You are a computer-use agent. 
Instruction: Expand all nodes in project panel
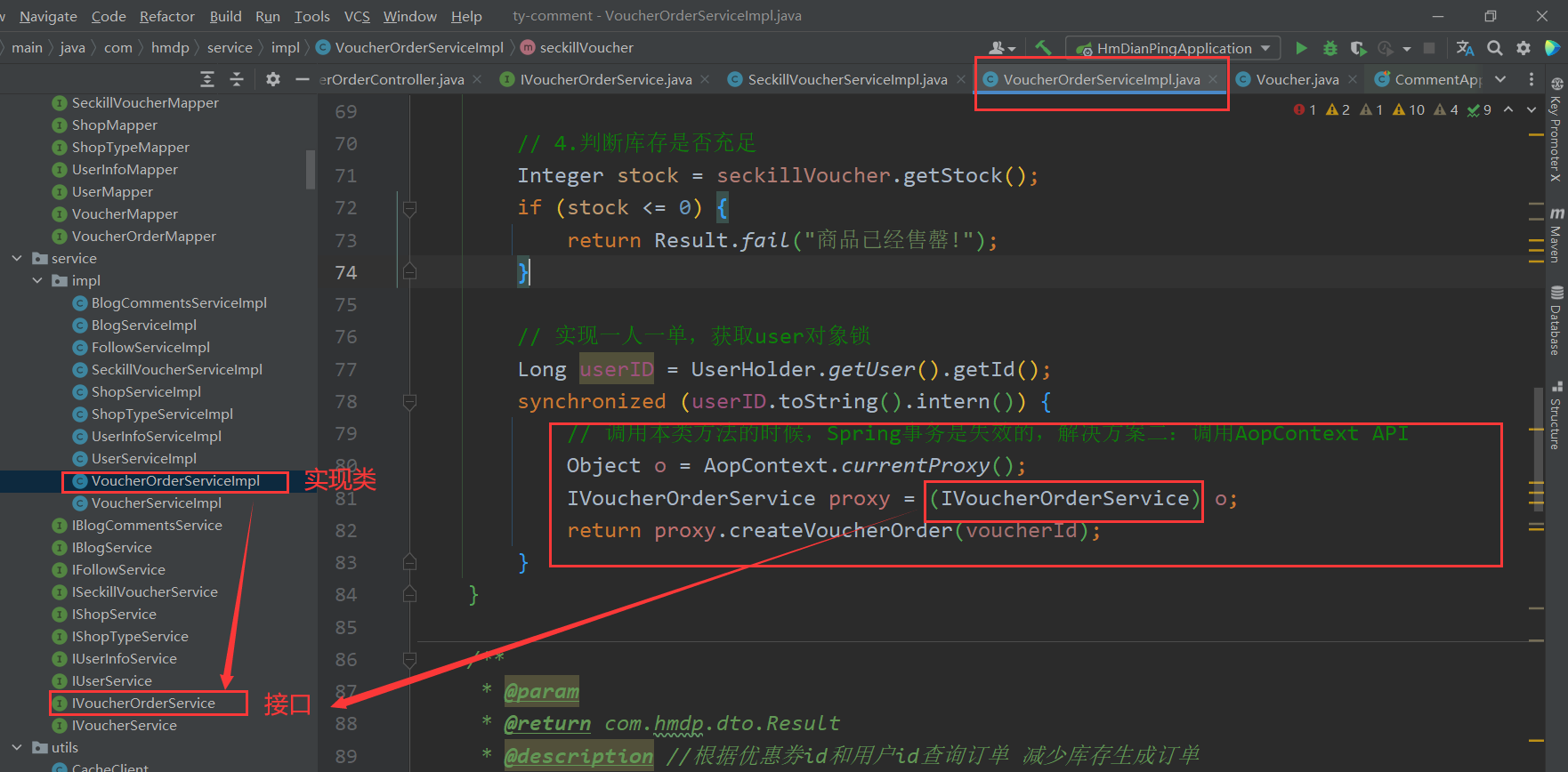207,79
